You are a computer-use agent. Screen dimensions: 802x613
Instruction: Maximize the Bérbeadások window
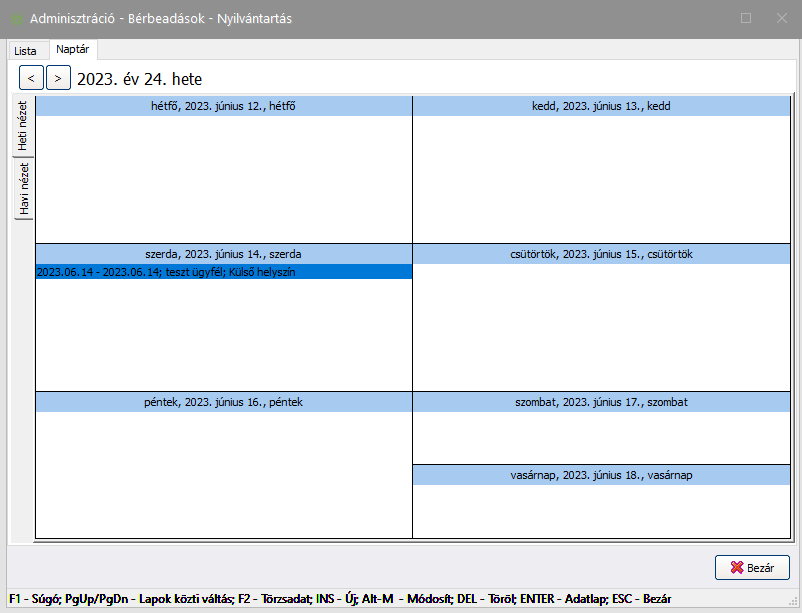[746, 18]
